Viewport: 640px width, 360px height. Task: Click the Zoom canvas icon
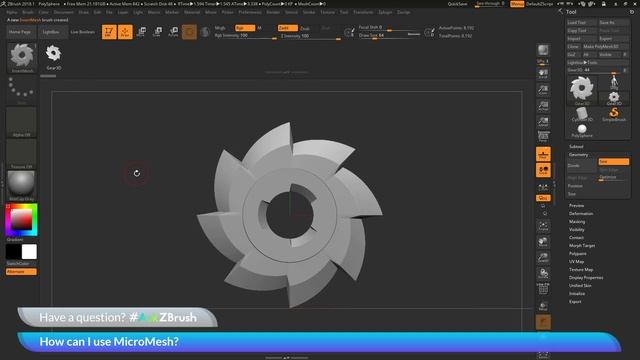point(543,90)
